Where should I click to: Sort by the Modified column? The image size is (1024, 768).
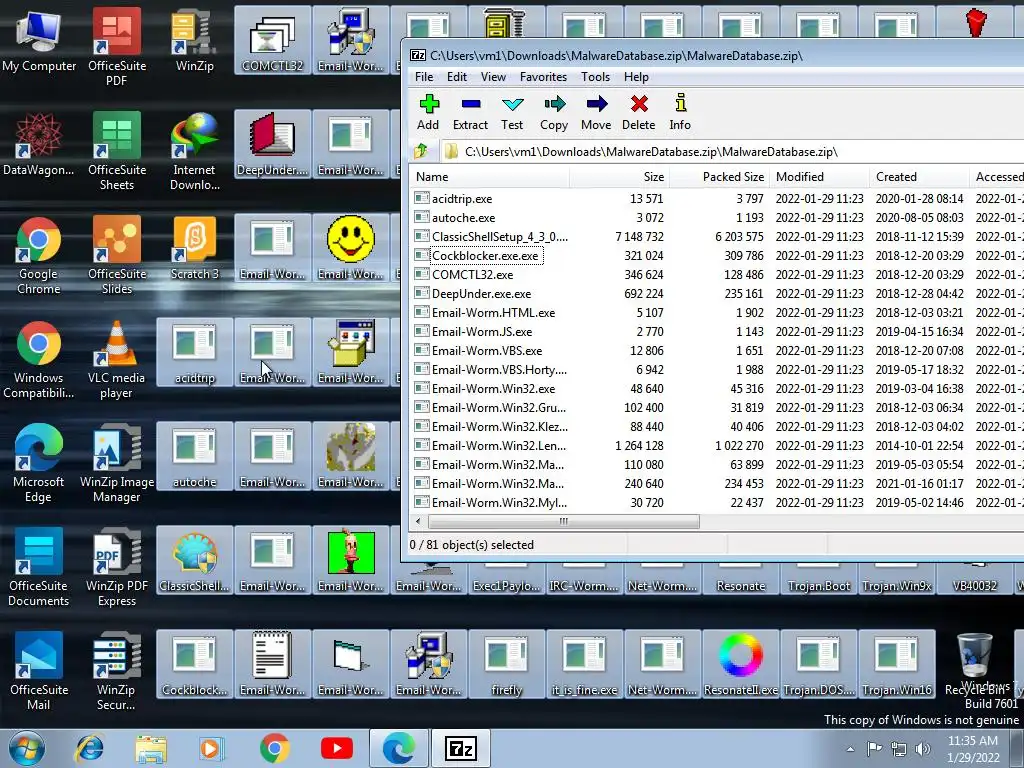820,177
